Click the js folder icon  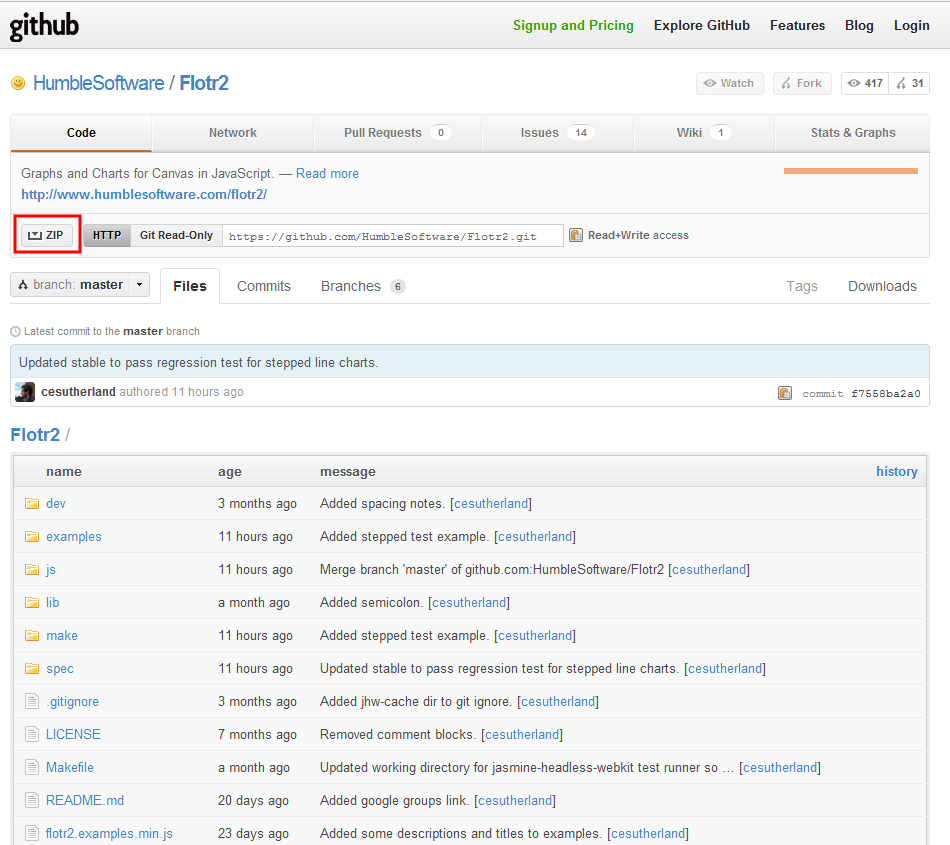tap(32, 569)
